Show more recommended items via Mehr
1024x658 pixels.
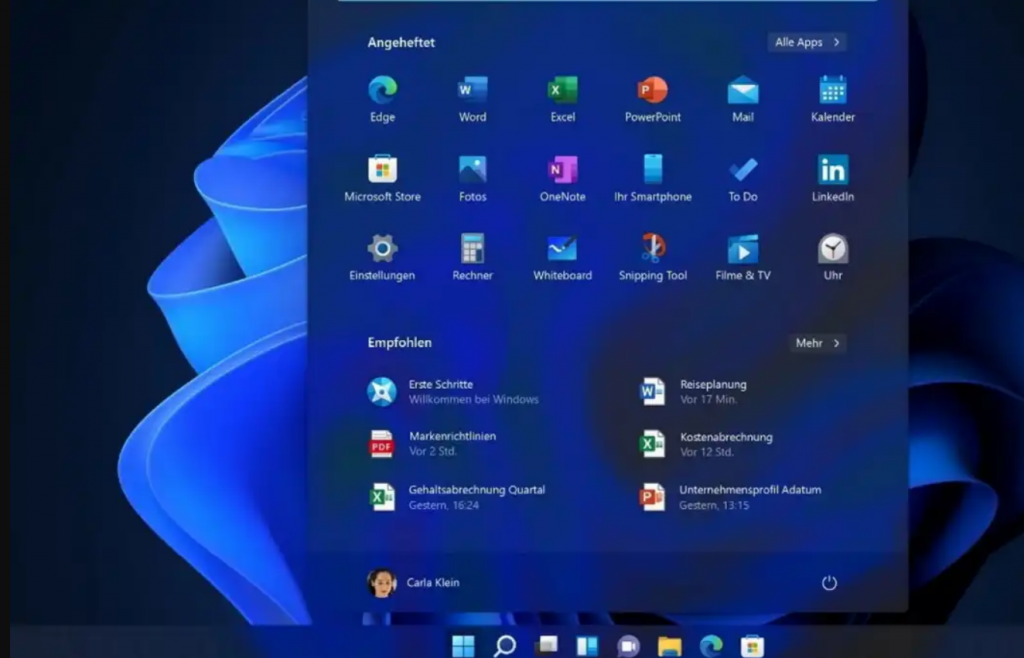point(818,343)
